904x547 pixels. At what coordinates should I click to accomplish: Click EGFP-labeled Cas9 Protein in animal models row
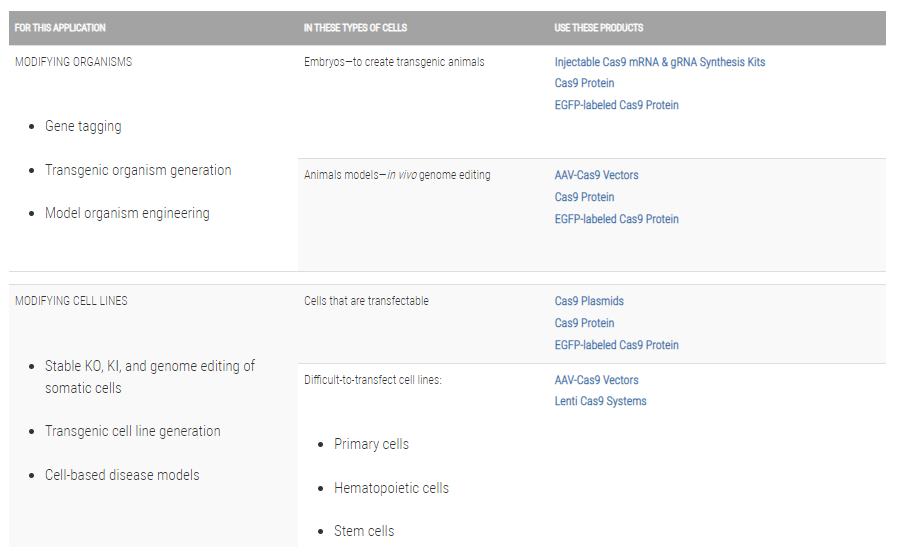click(616, 219)
